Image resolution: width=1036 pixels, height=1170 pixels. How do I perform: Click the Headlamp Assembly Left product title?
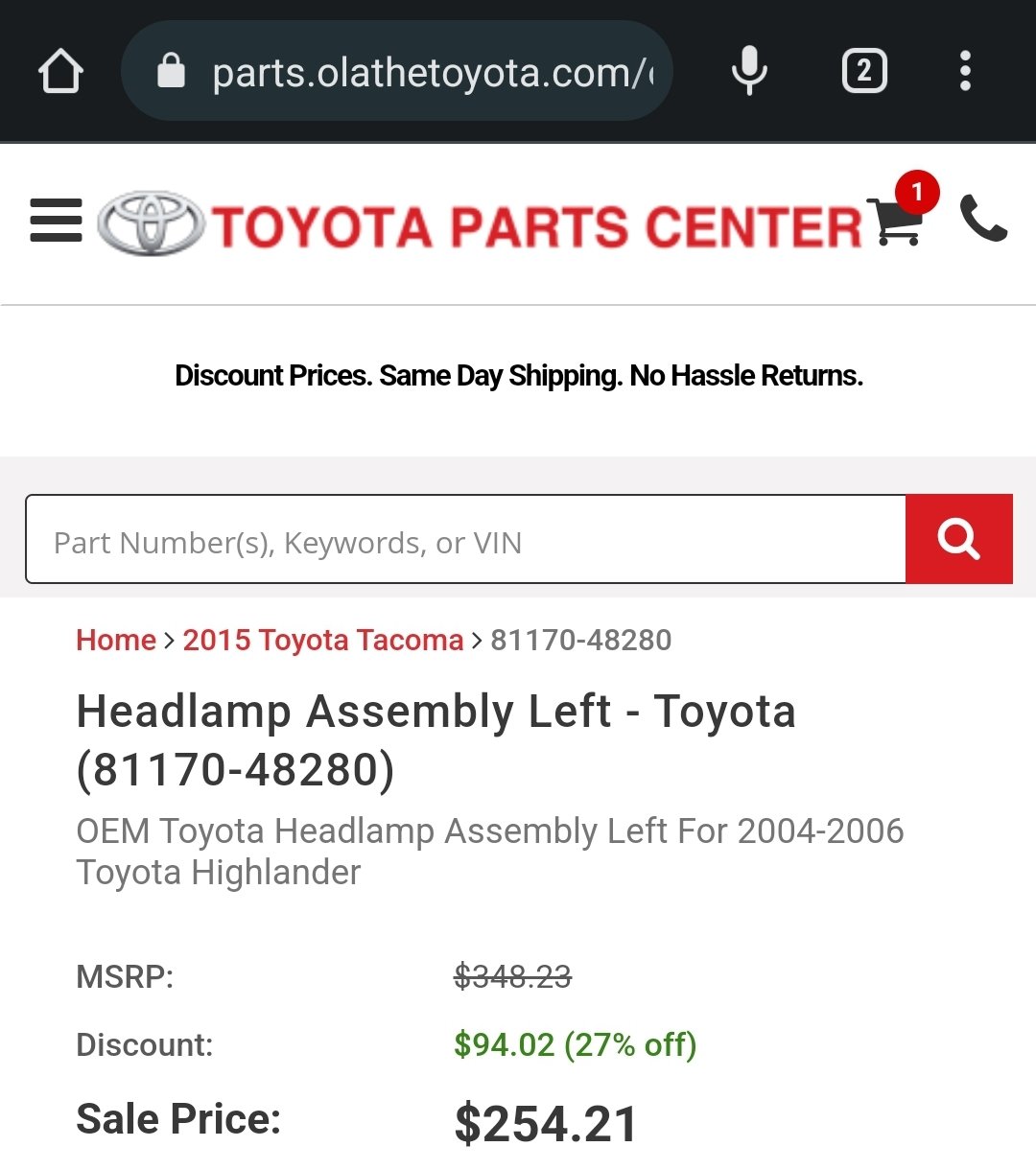pyautogui.click(x=436, y=740)
